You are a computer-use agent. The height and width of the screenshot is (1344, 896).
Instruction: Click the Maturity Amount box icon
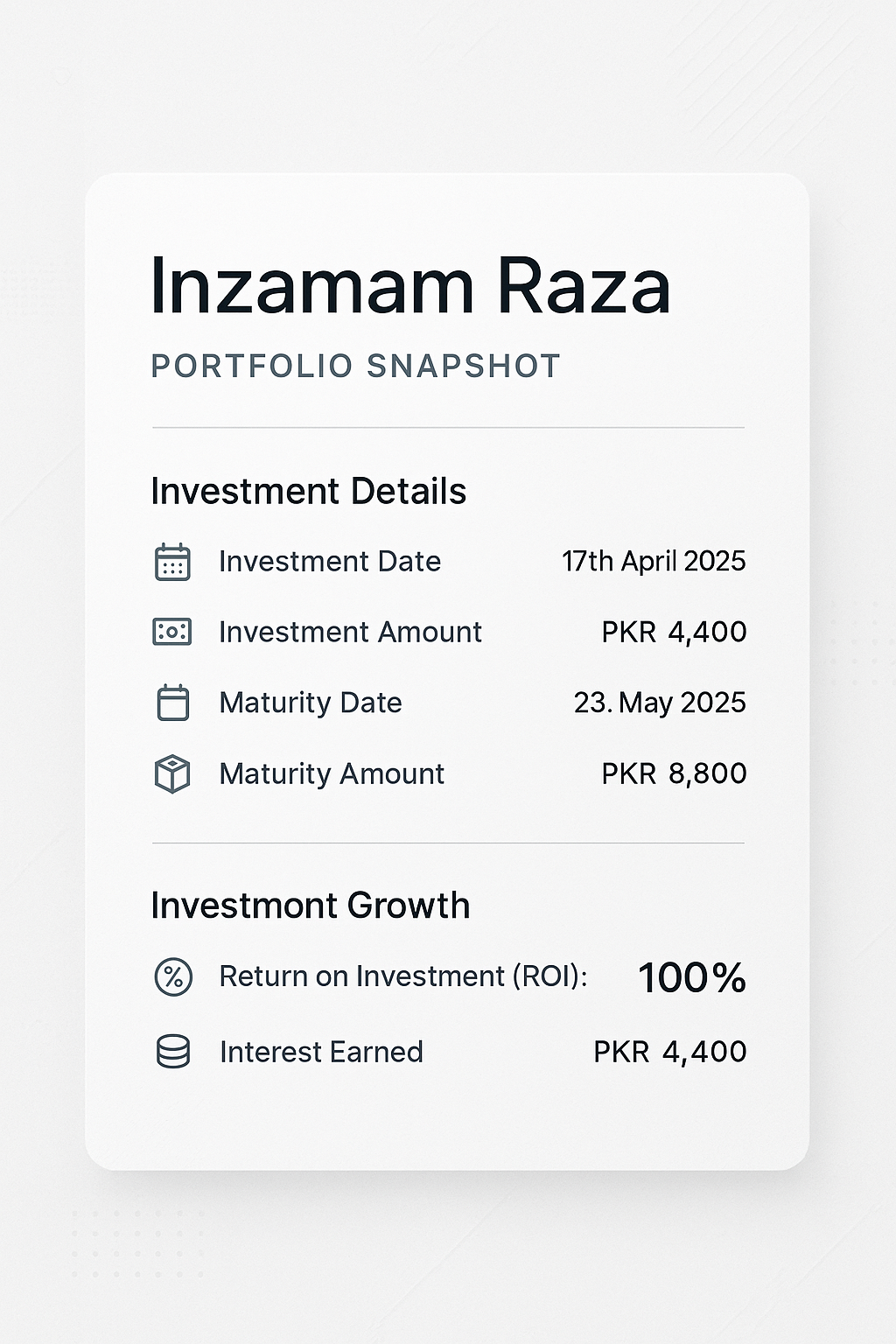(172, 774)
